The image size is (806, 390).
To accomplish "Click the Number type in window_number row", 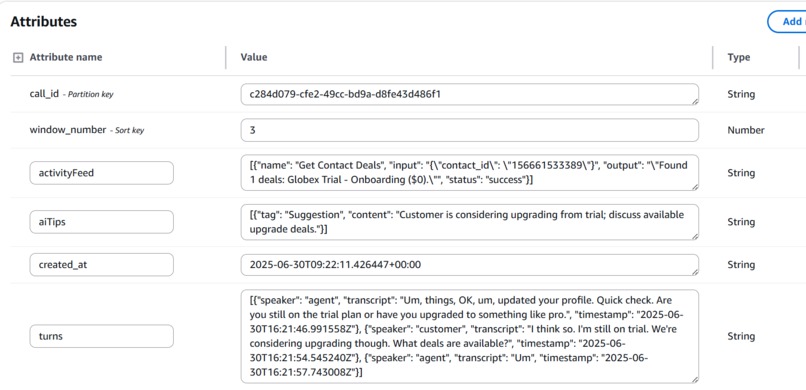I will pos(745,130).
